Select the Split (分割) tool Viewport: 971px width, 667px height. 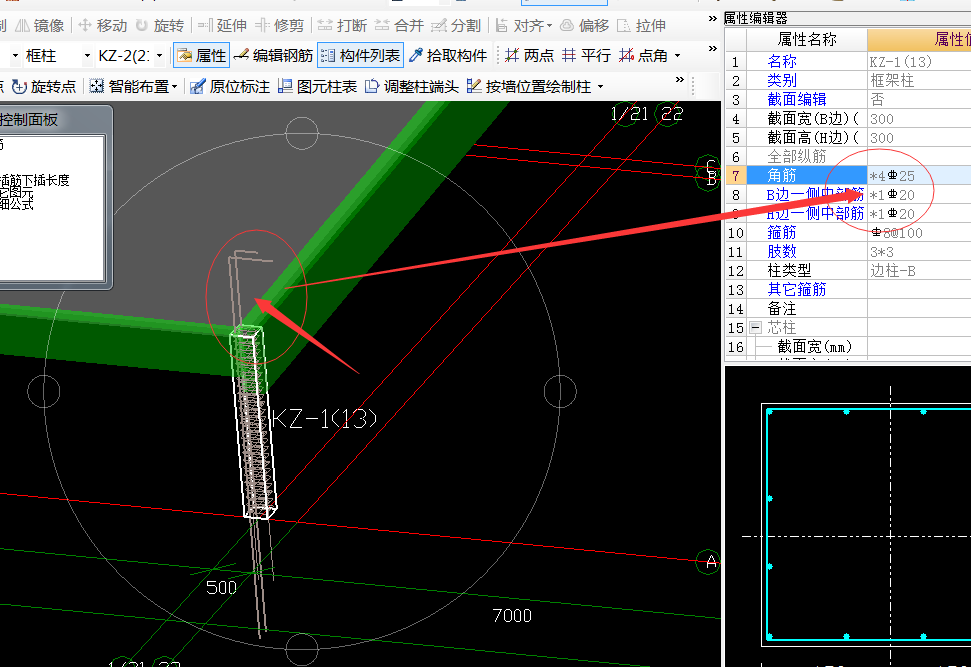pos(456,25)
